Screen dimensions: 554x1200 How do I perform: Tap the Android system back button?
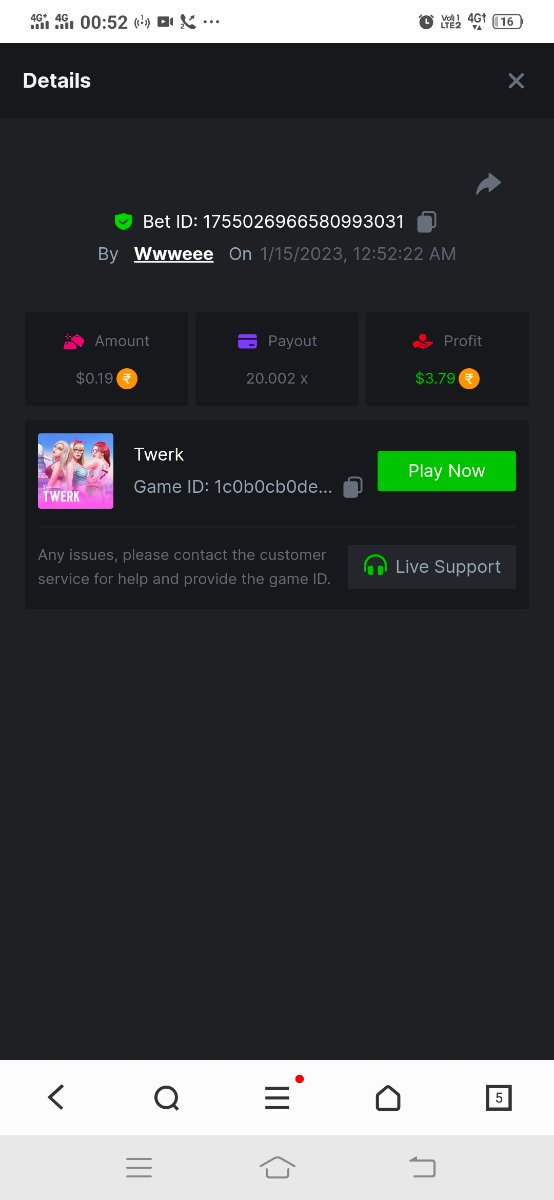423,1167
